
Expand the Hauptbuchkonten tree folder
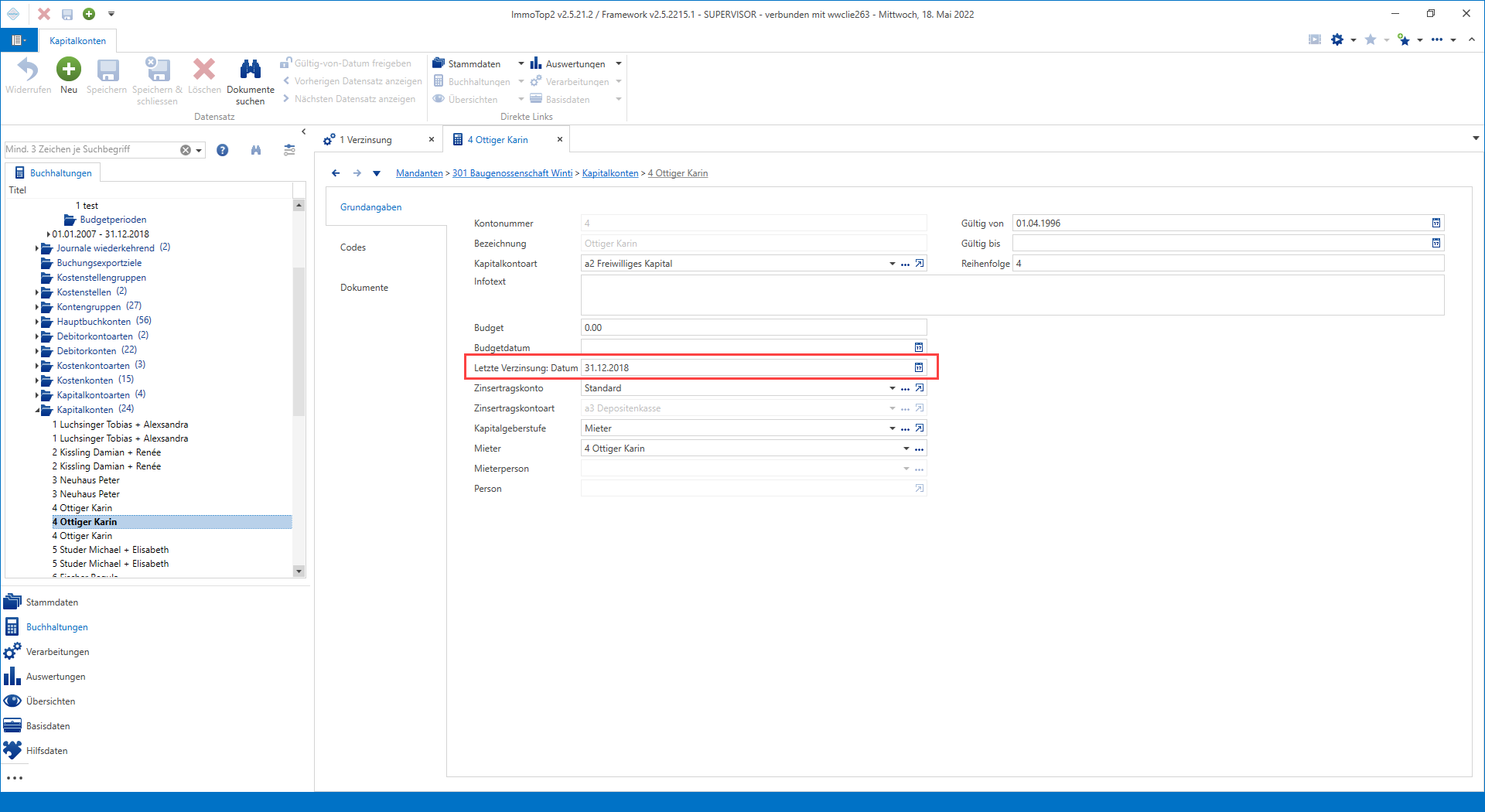(37, 322)
